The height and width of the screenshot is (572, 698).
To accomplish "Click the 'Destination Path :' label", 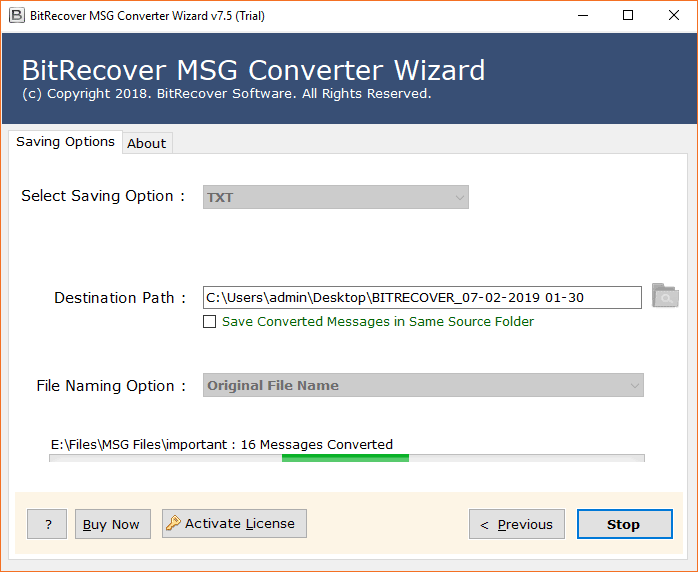I will pyautogui.click(x=120, y=297).
